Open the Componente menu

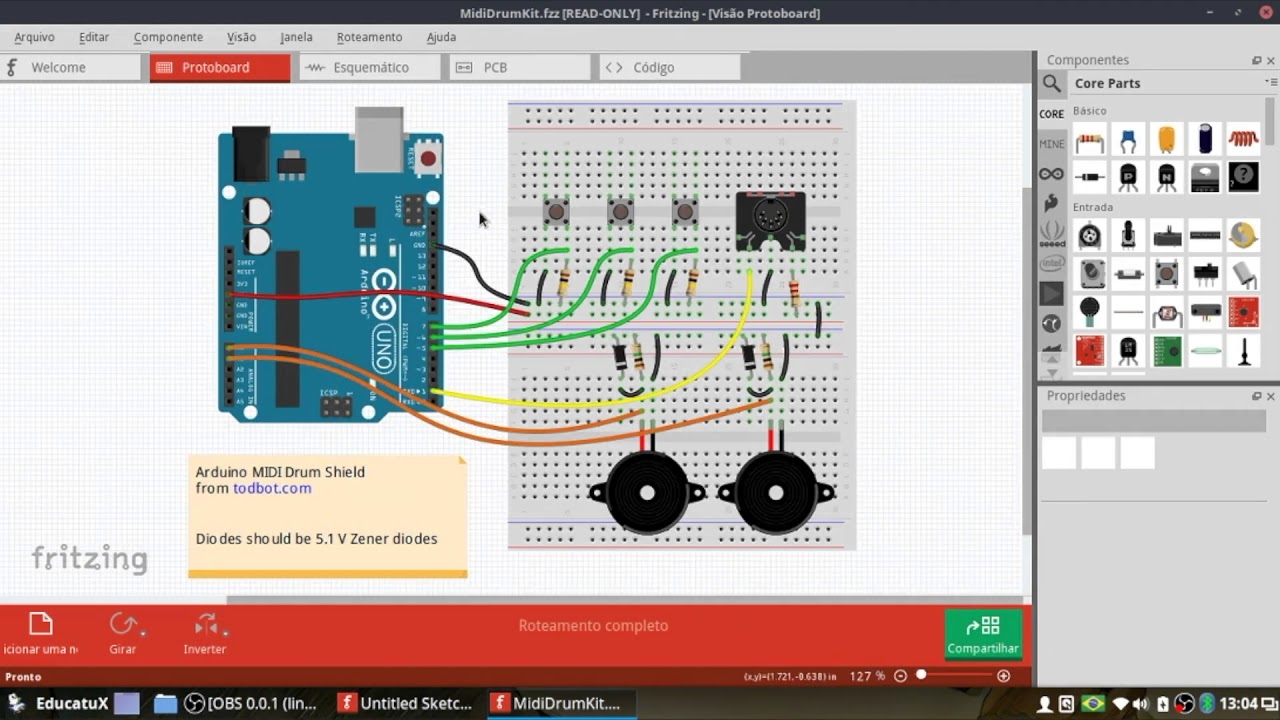(x=168, y=37)
